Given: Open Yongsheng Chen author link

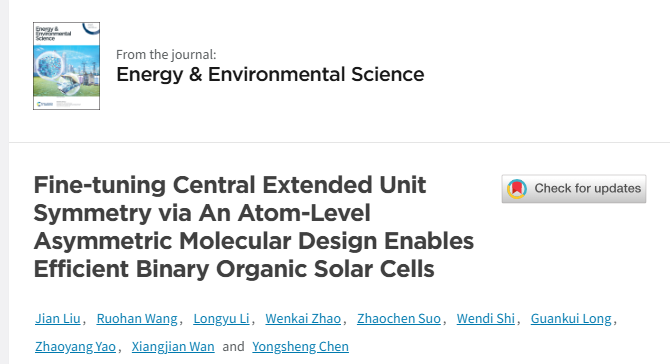Looking at the screenshot, I should 300,346.
